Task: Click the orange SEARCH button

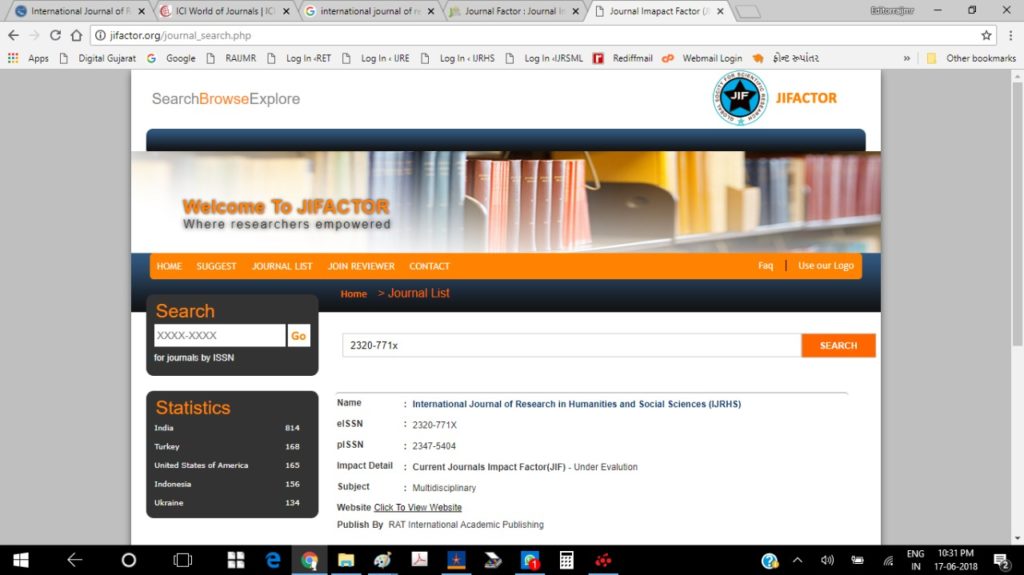Action: tap(839, 345)
